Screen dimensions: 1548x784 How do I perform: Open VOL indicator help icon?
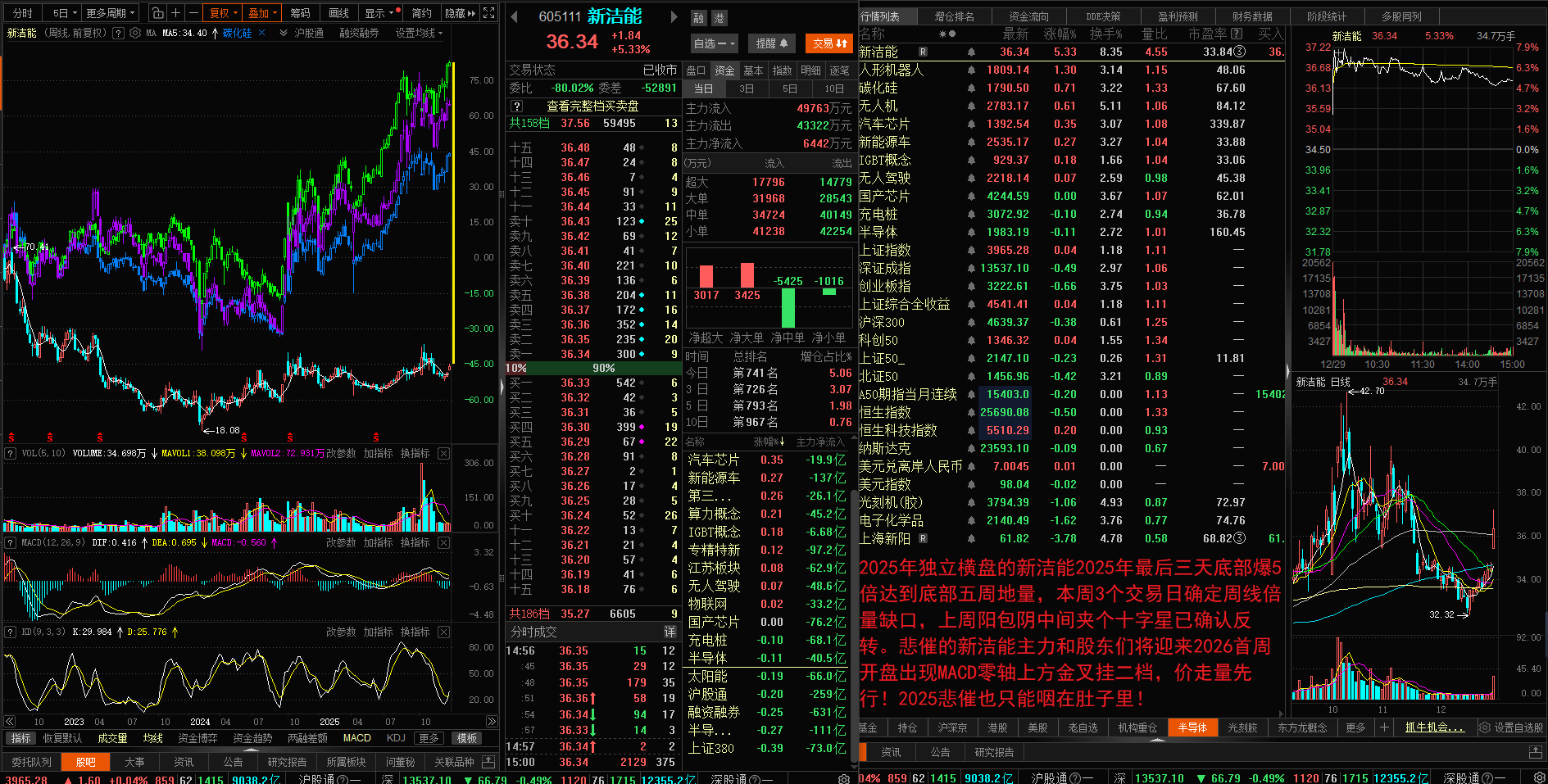click(11, 453)
